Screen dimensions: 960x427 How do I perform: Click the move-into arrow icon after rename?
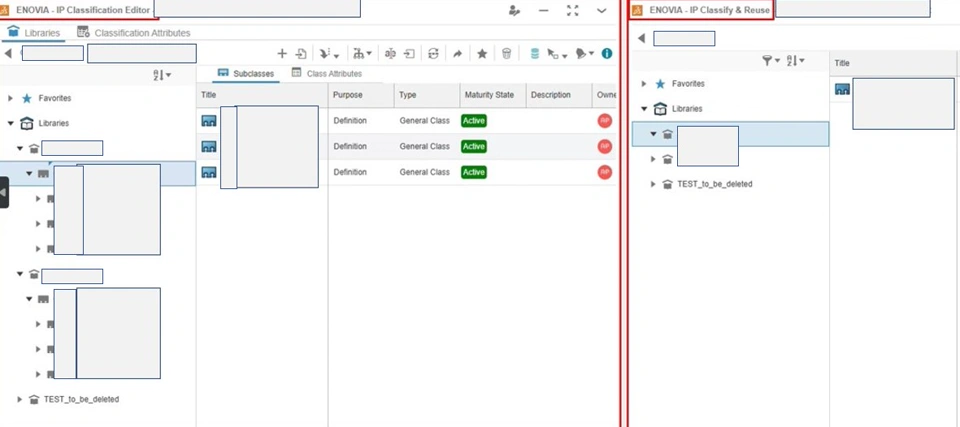tap(410, 54)
